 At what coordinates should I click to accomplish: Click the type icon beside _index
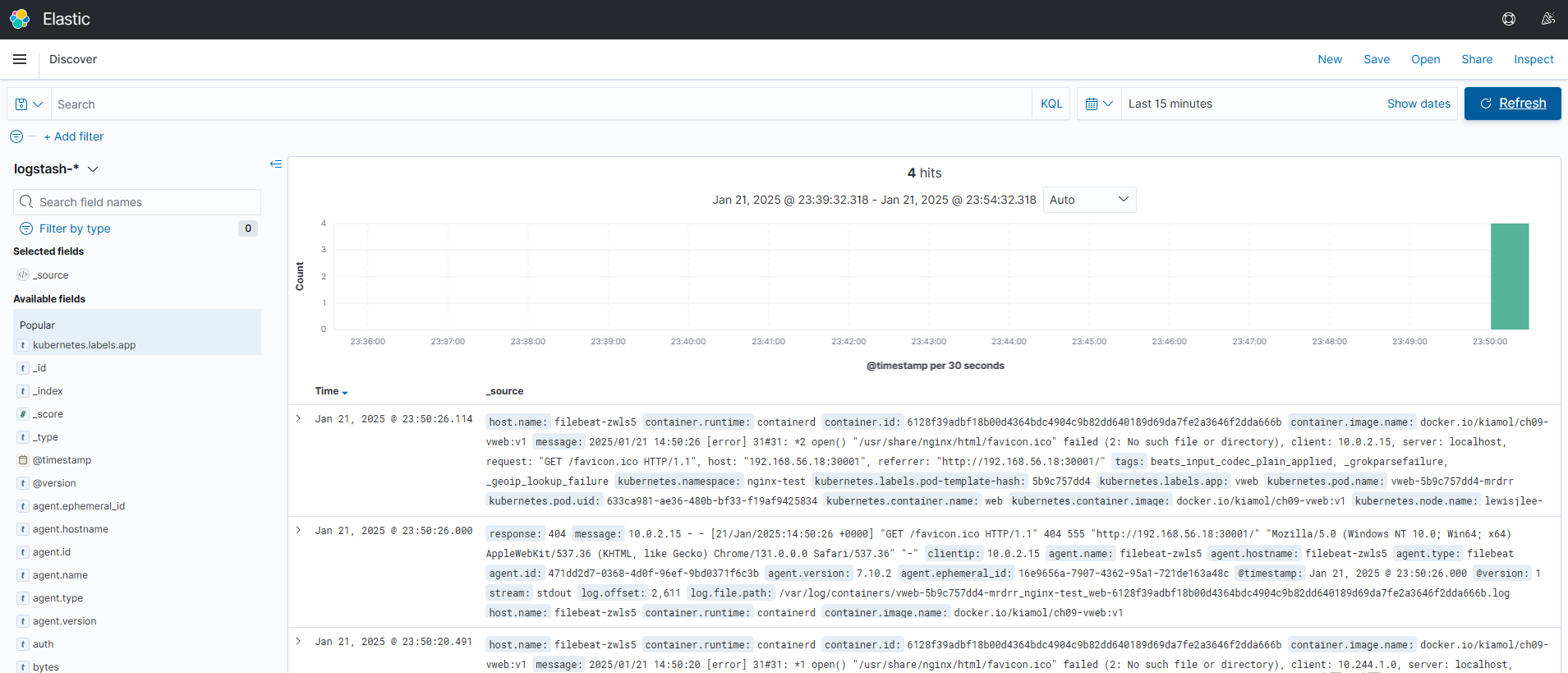tap(23, 391)
